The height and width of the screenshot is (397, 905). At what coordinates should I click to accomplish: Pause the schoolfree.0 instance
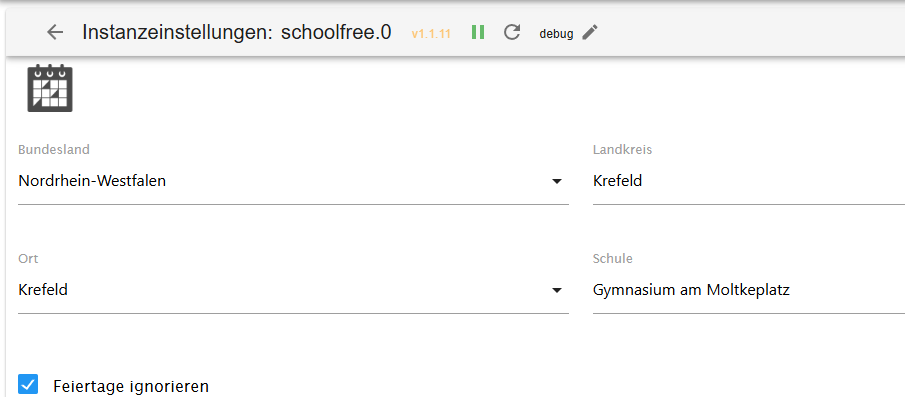click(x=478, y=32)
